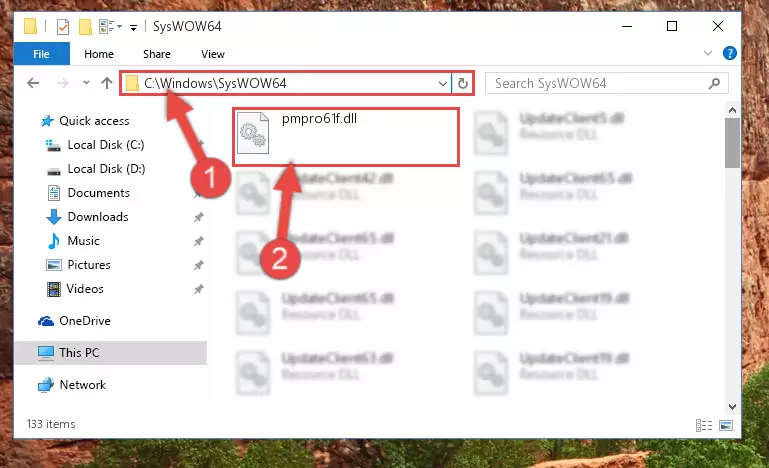Click the Quick access star icon
769x468 pixels.
47,121
